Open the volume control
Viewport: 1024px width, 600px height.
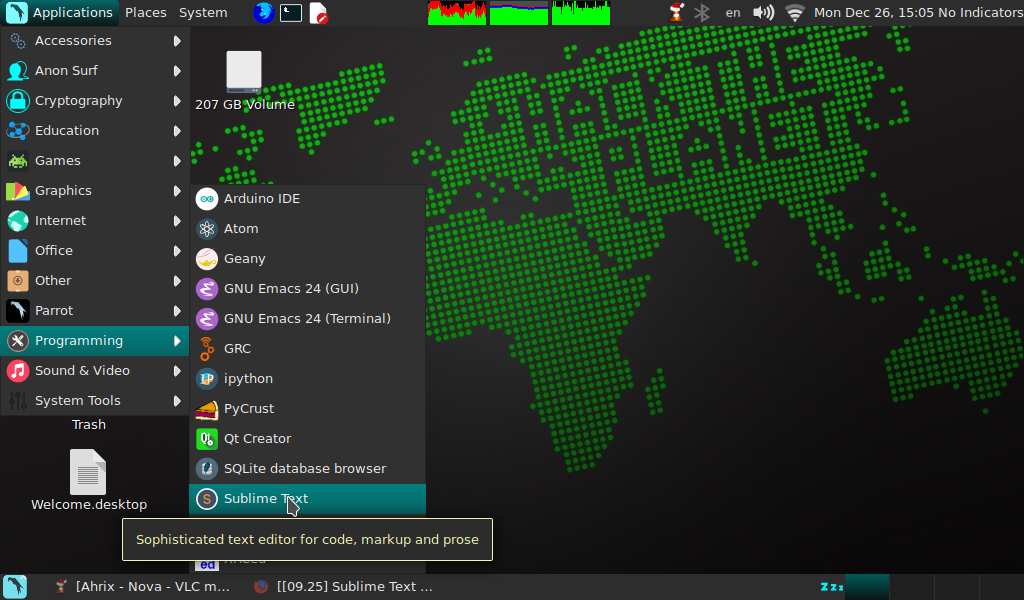tap(763, 12)
